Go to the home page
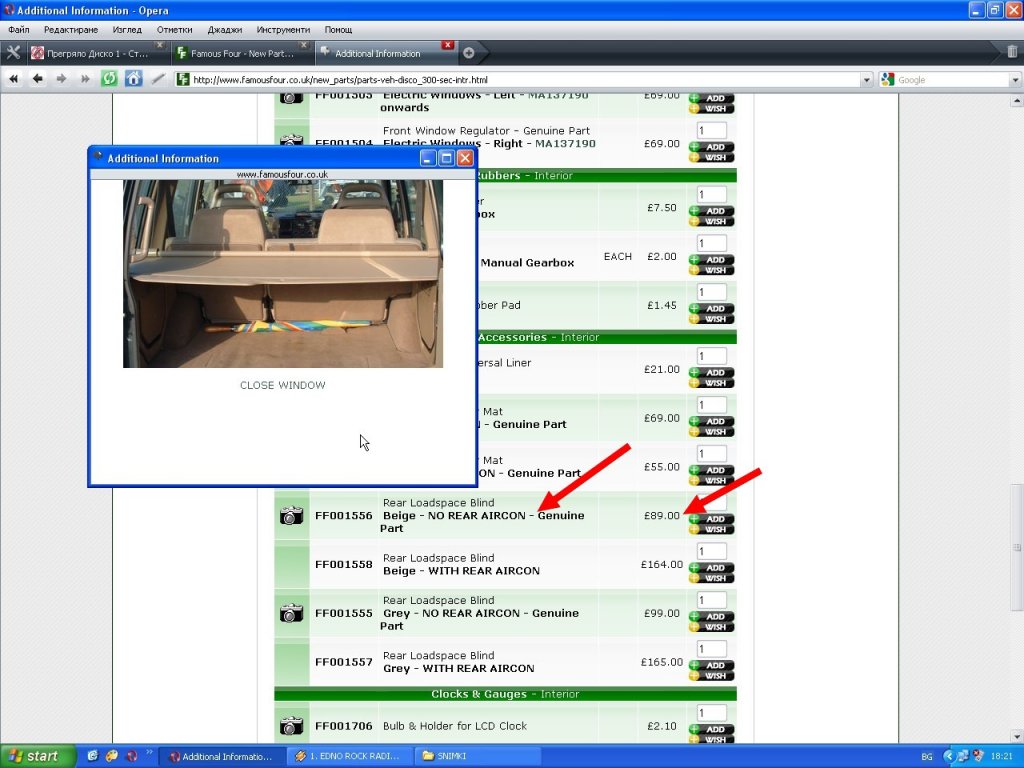 coord(133,79)
